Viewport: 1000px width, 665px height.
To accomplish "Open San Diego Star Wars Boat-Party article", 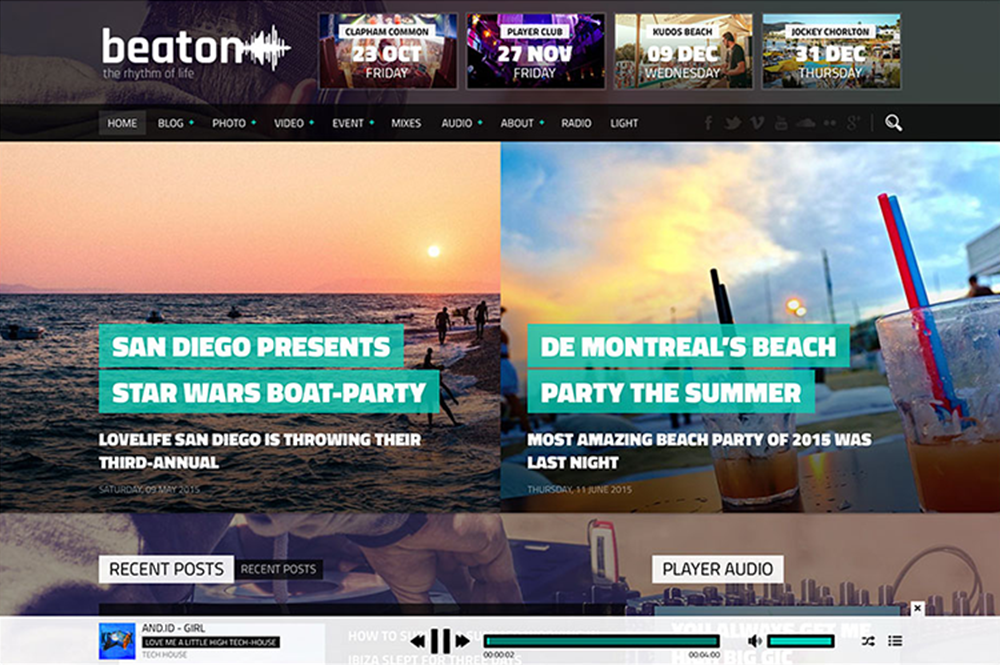I will tap(268, 369).
